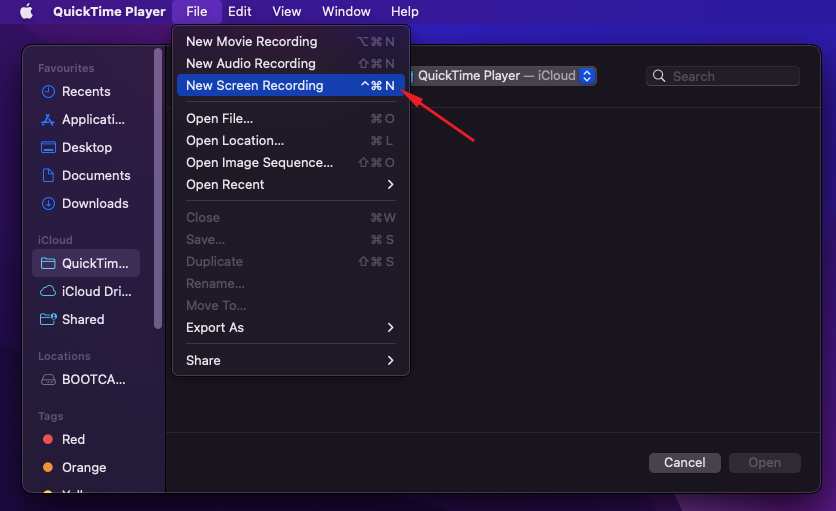Select the Orange tag label
This screenshot has width=836, height=511.
point(84,467)
